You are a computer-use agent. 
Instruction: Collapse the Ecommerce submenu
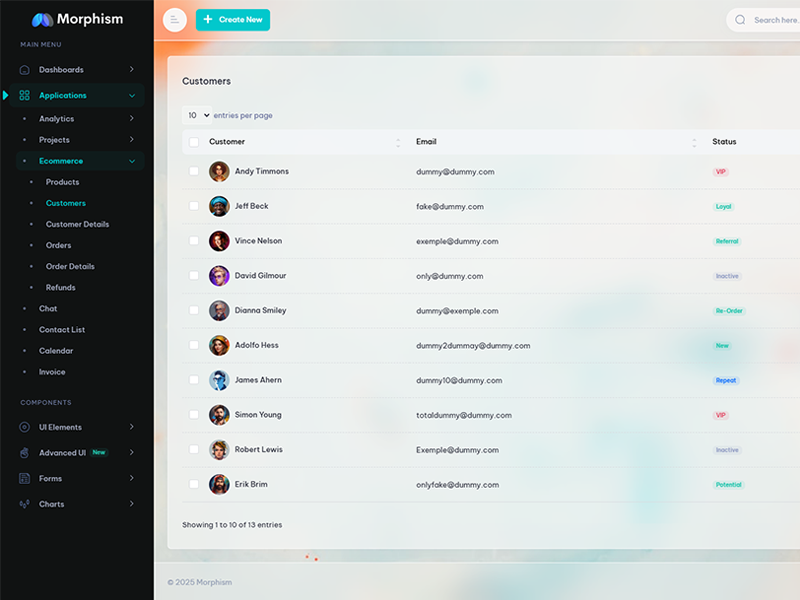[x=131, y=161]
